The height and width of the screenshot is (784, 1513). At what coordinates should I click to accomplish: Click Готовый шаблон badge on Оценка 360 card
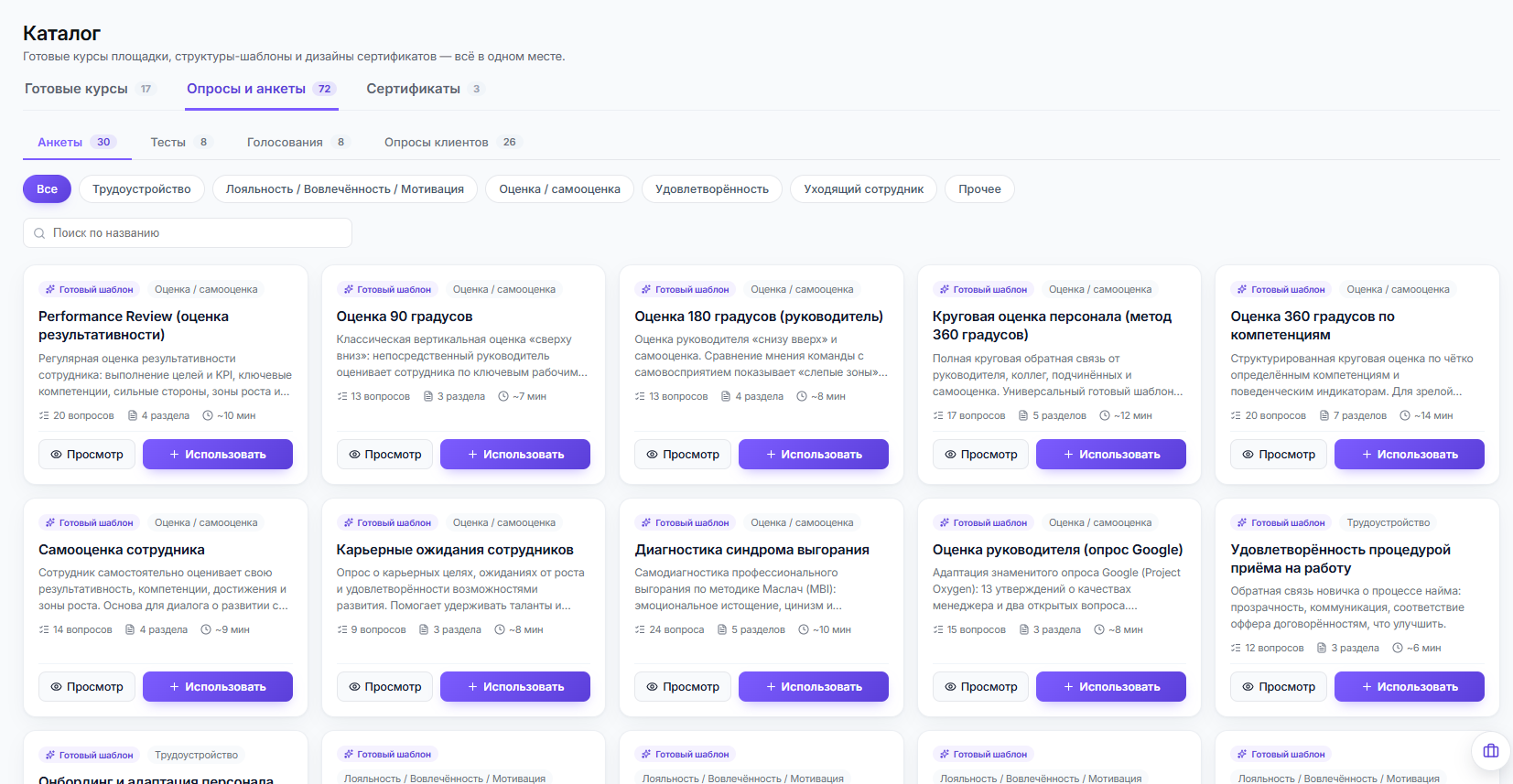1281,290
